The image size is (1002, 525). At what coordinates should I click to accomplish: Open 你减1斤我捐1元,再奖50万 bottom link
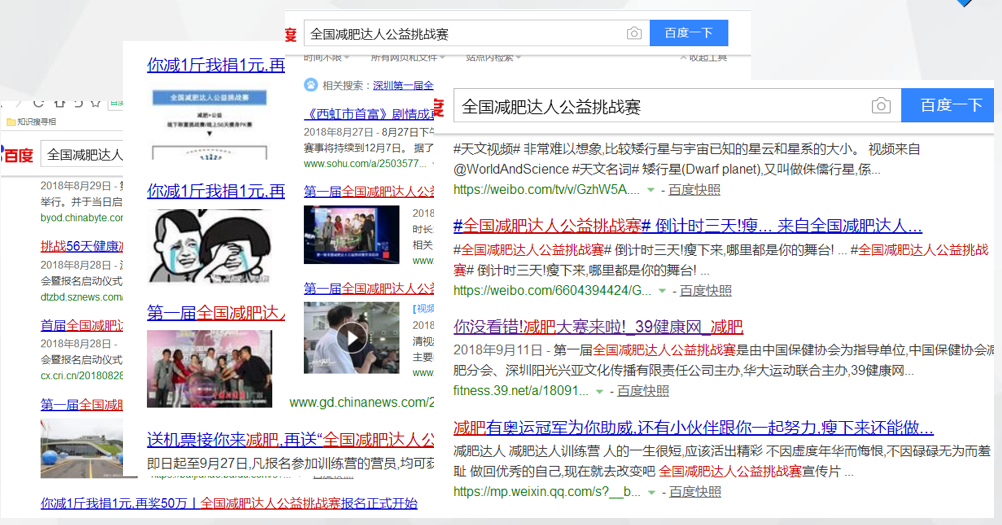(x=229, y=503)
